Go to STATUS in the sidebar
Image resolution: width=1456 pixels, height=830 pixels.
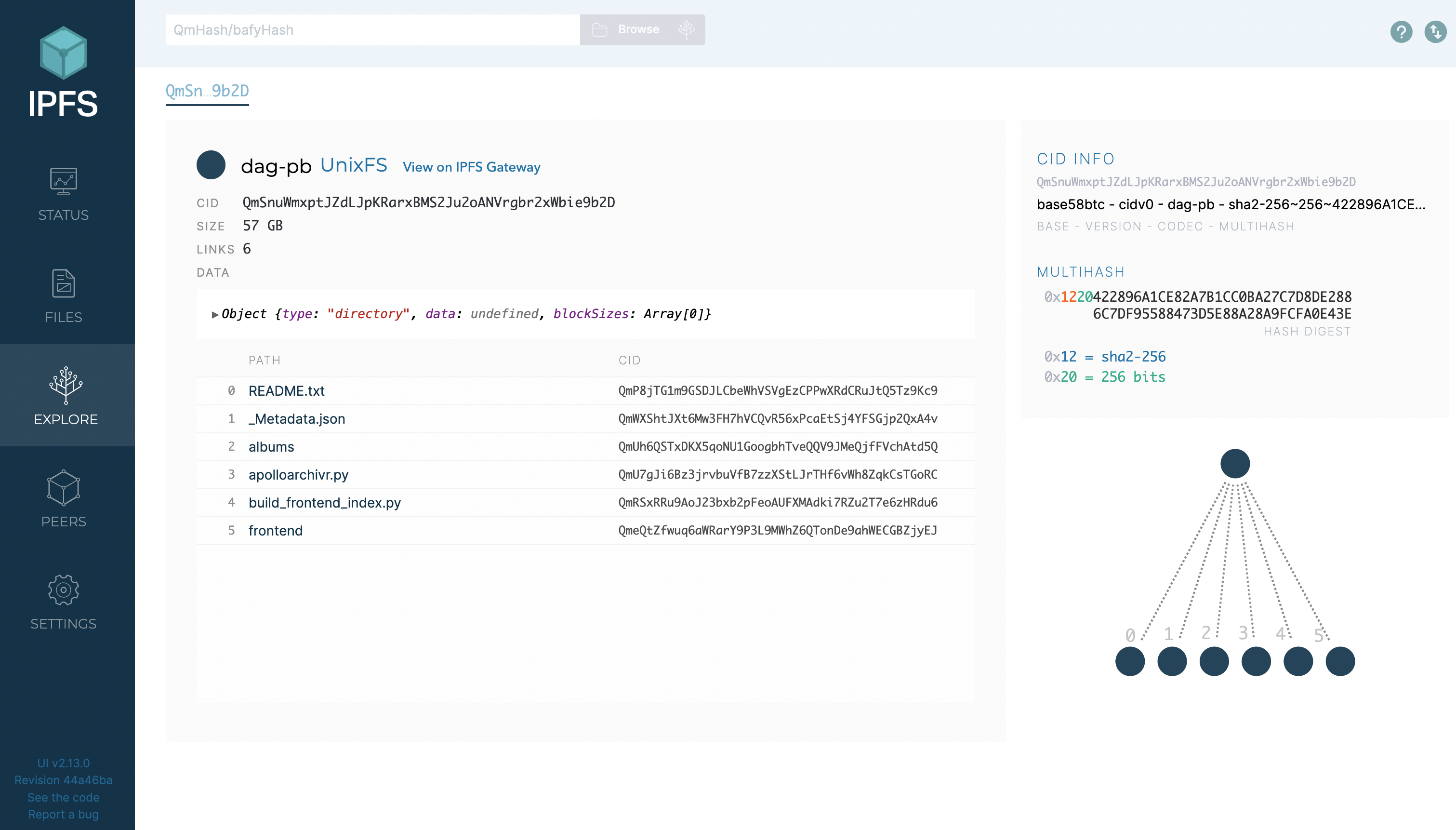pyautogui.click(x=63, y=215)
